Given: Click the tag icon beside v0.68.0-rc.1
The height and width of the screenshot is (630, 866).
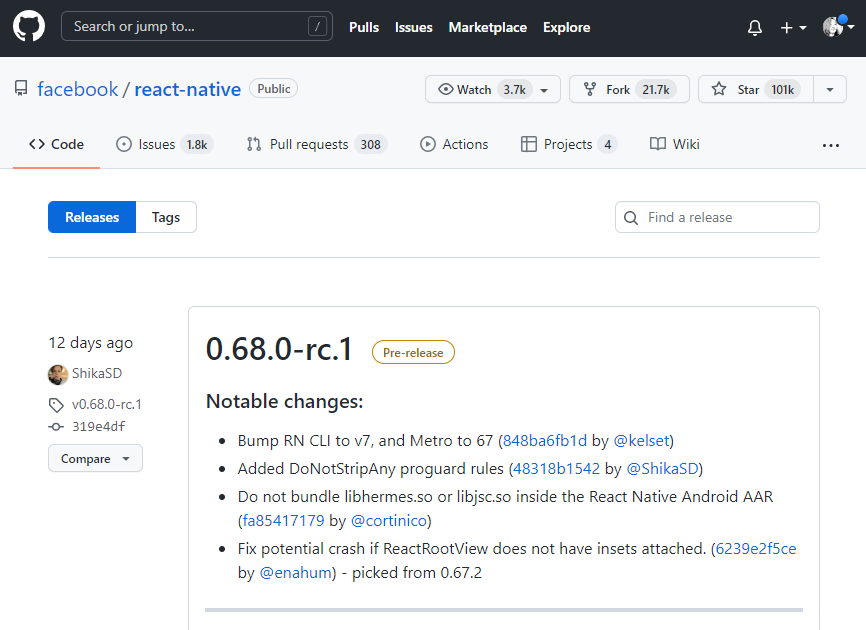Looking at the screenshot, I should (x=56, y=405).
